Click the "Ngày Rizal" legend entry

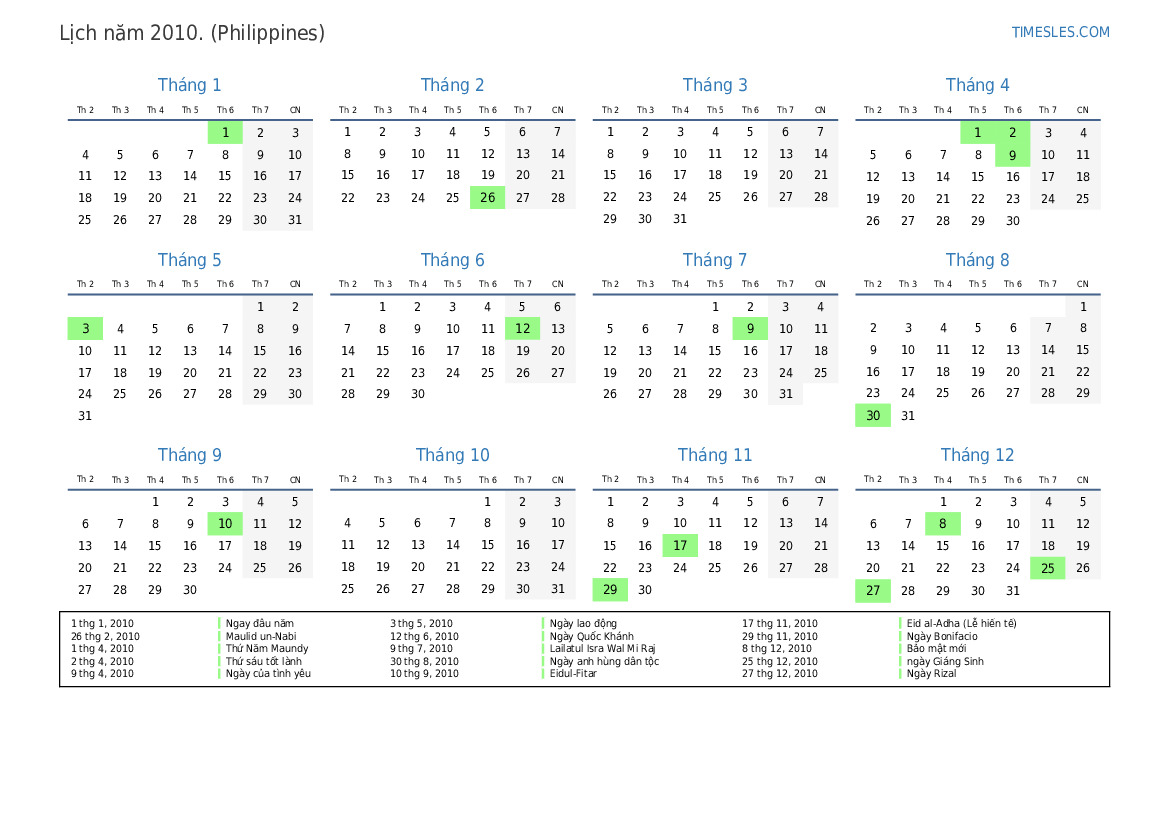931,673
